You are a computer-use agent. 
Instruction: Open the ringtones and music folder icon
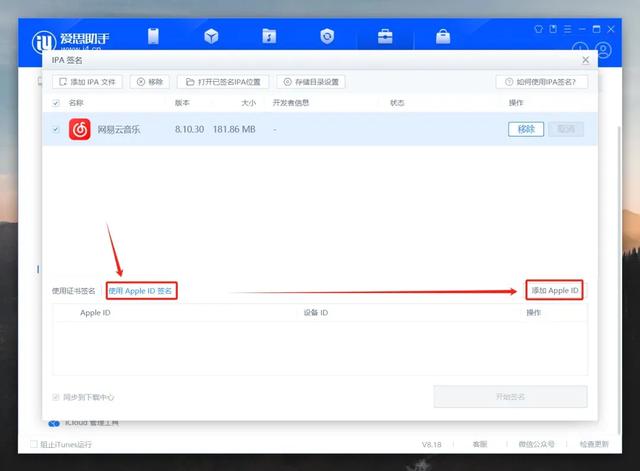[x=269, y=36]
